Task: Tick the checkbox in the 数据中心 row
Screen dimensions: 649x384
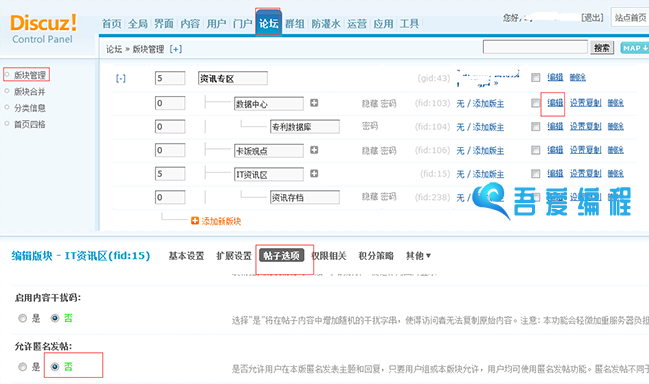Action: (536, 103)
